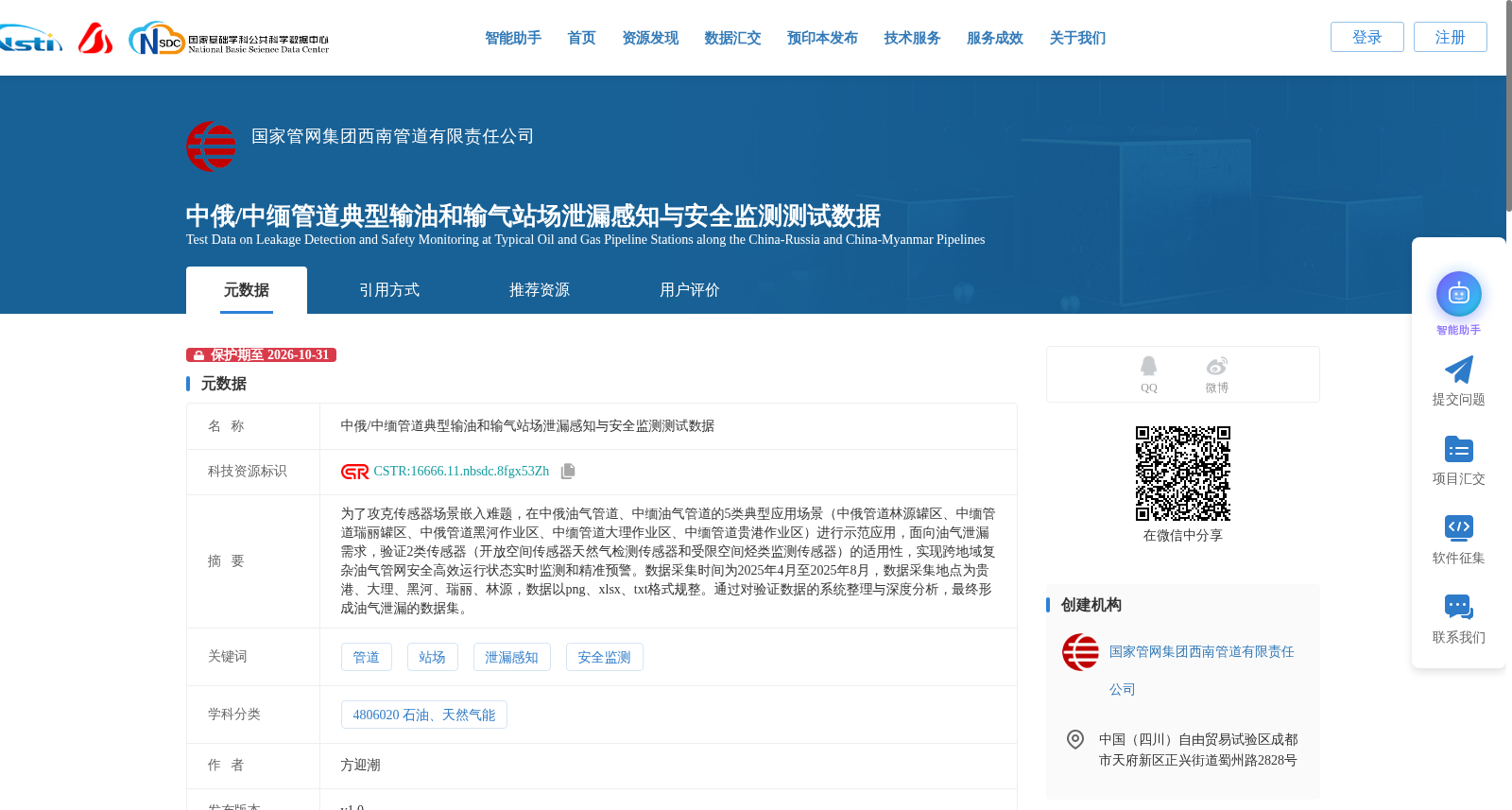Open the 智能助手 menu item
The width and height of the screenshot is (1512, 810).
pyautogui.click(x=513, y=38)
